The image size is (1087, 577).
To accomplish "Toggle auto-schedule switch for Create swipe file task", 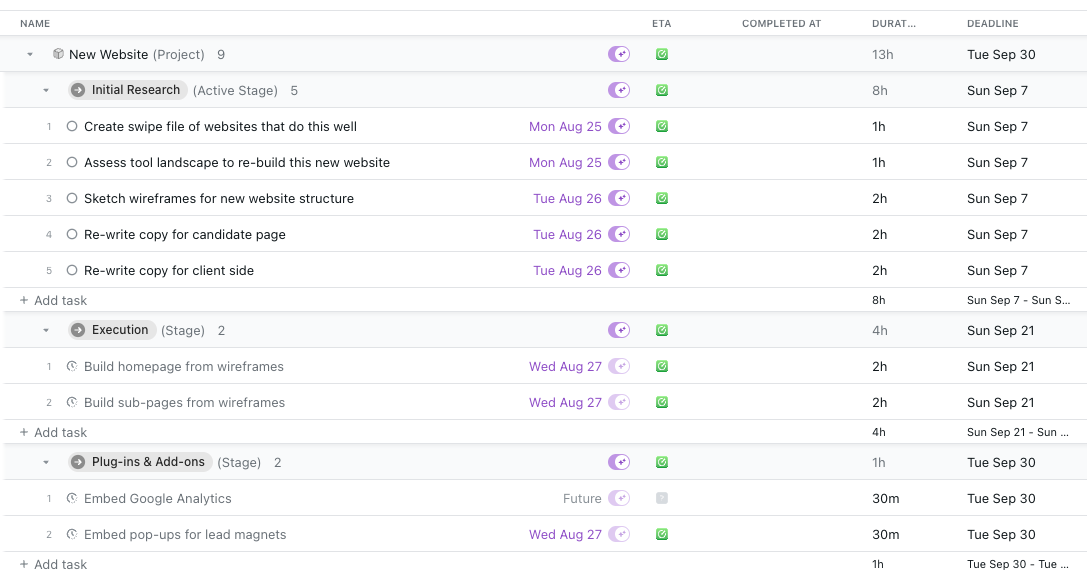I will point(619,126).
